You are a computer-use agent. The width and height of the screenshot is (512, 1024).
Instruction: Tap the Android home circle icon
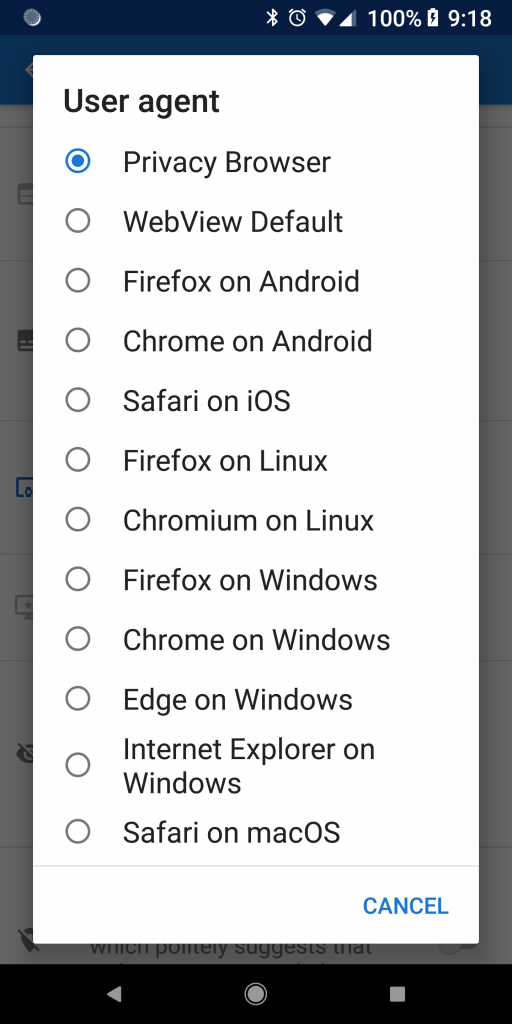pos(255,994)
